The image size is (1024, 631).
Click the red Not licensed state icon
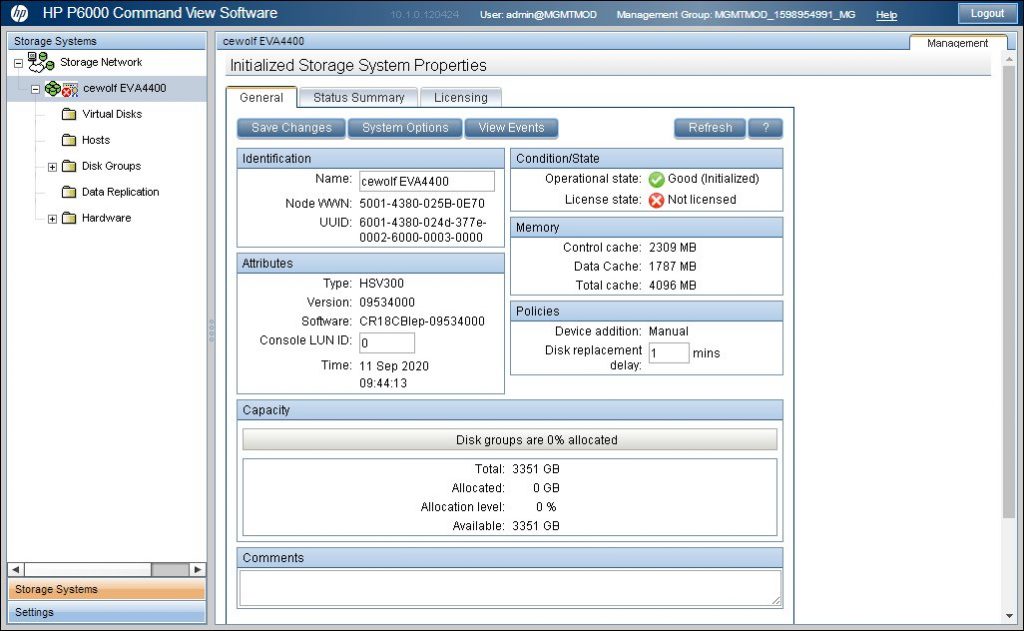pyautogui.click(x=656, y=200)
